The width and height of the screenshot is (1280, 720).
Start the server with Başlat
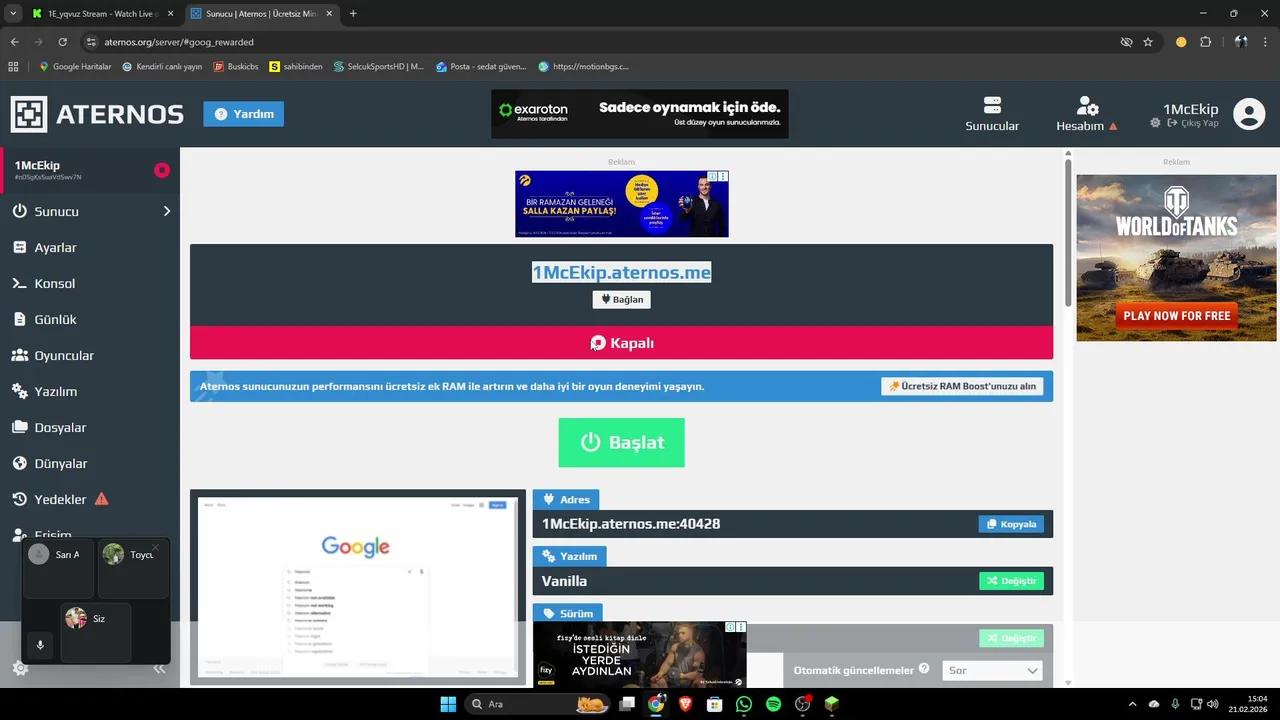pyautogui.click(x=621, y=442)
